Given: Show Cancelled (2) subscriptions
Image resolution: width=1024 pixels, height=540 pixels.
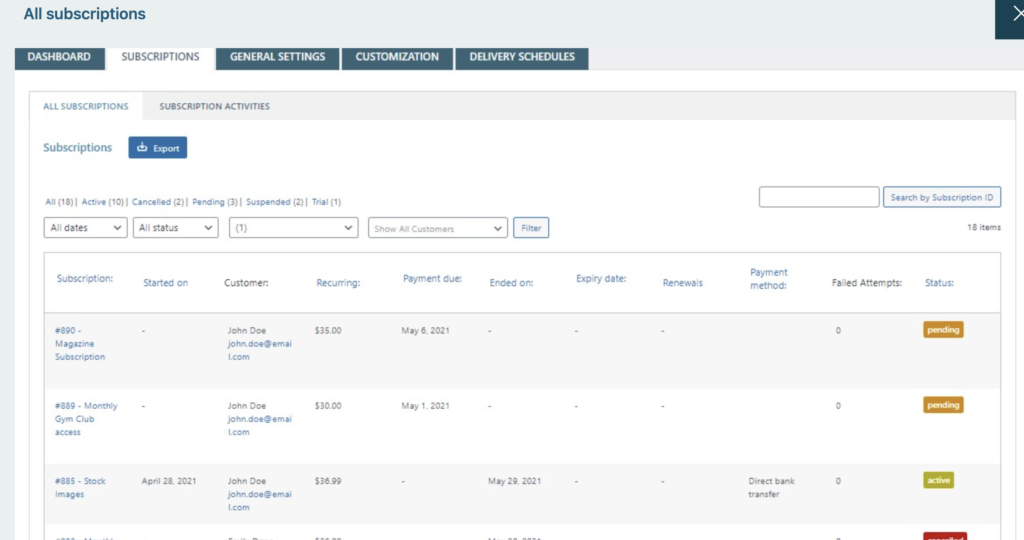Looking at the screenshot, I should click(x=157, y=202).
